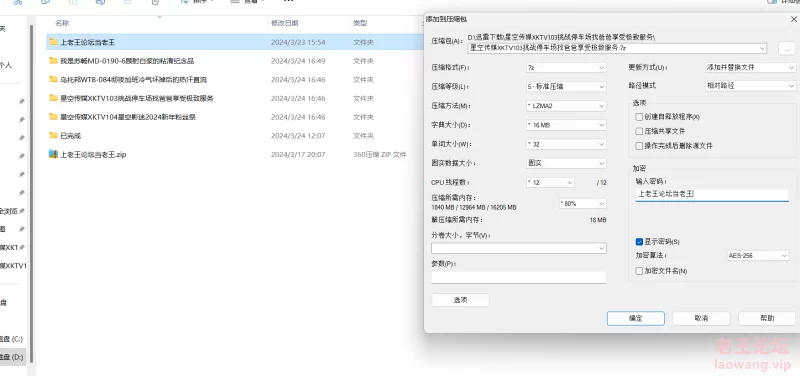800x376 pixels.
Task: Click 选项 button in dialog
Action: coord(460,300)
